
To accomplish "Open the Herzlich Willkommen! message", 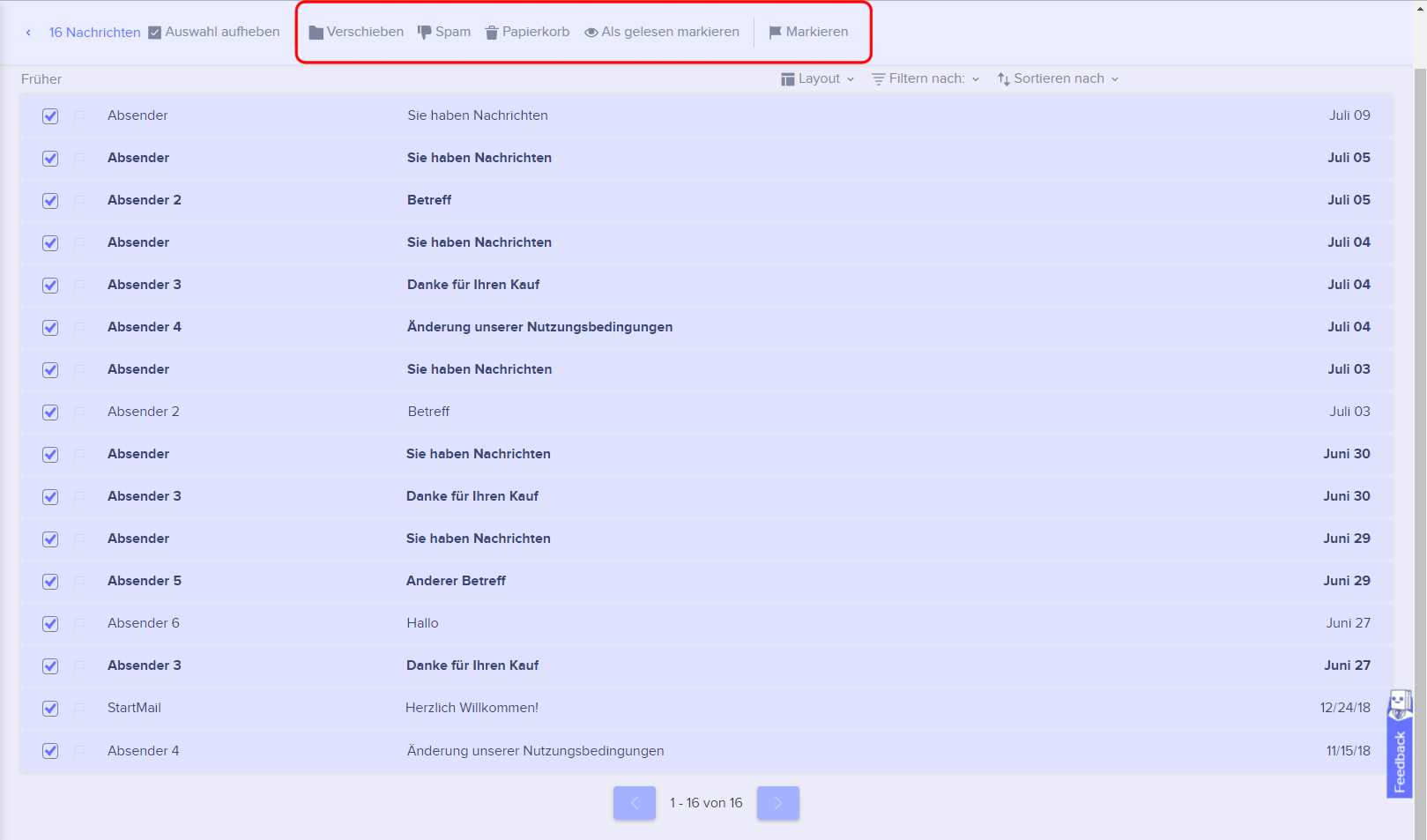I will click(472, 708).
